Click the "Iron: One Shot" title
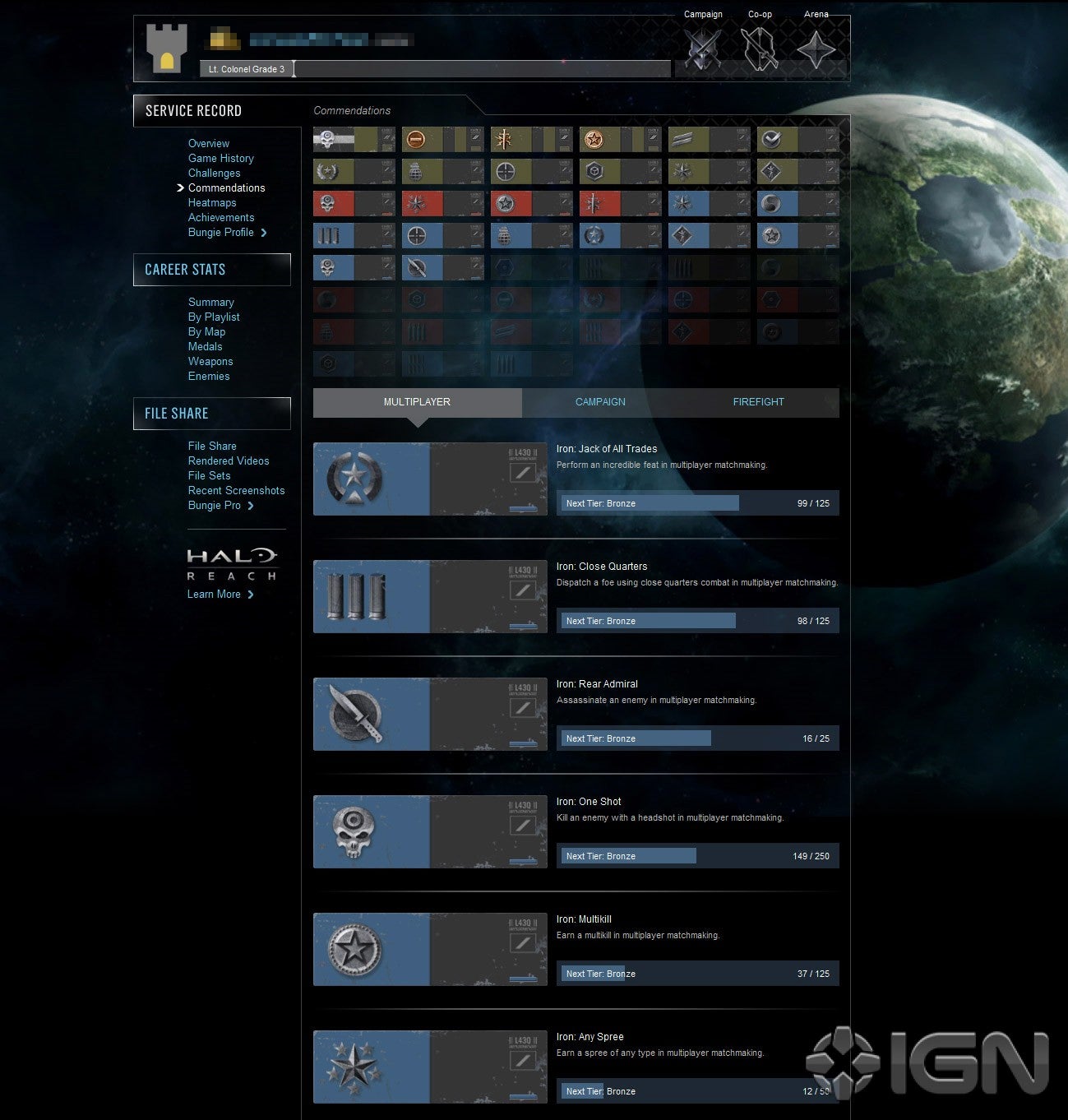The width and height of the screenshot is (1068, 1120). 589,802
